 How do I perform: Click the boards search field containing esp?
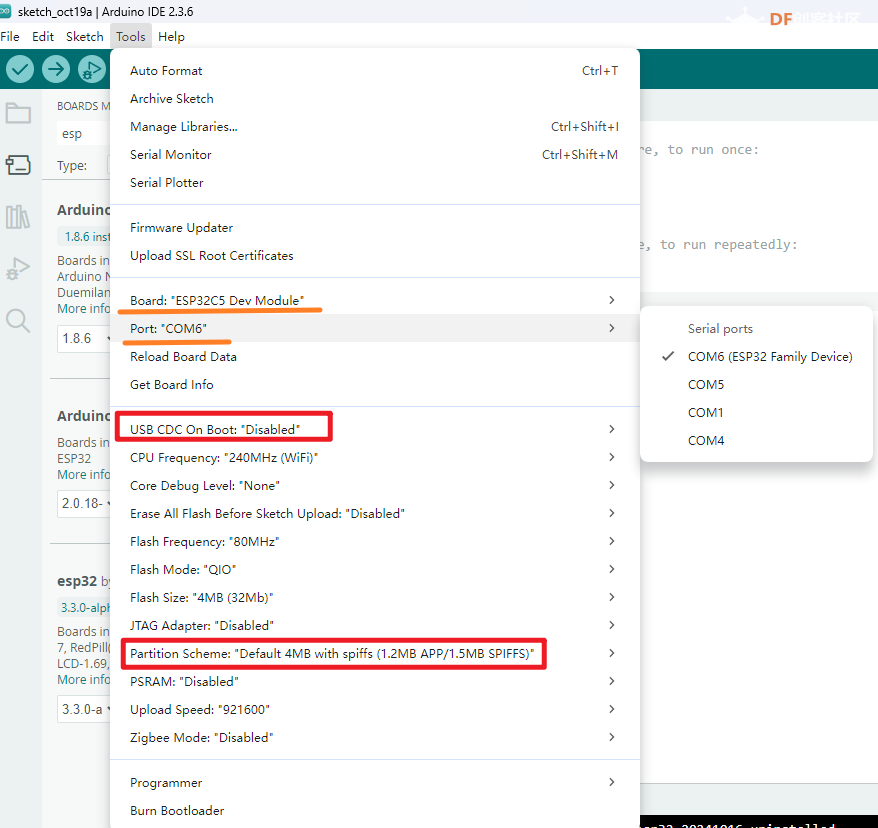tap(82, 134)
